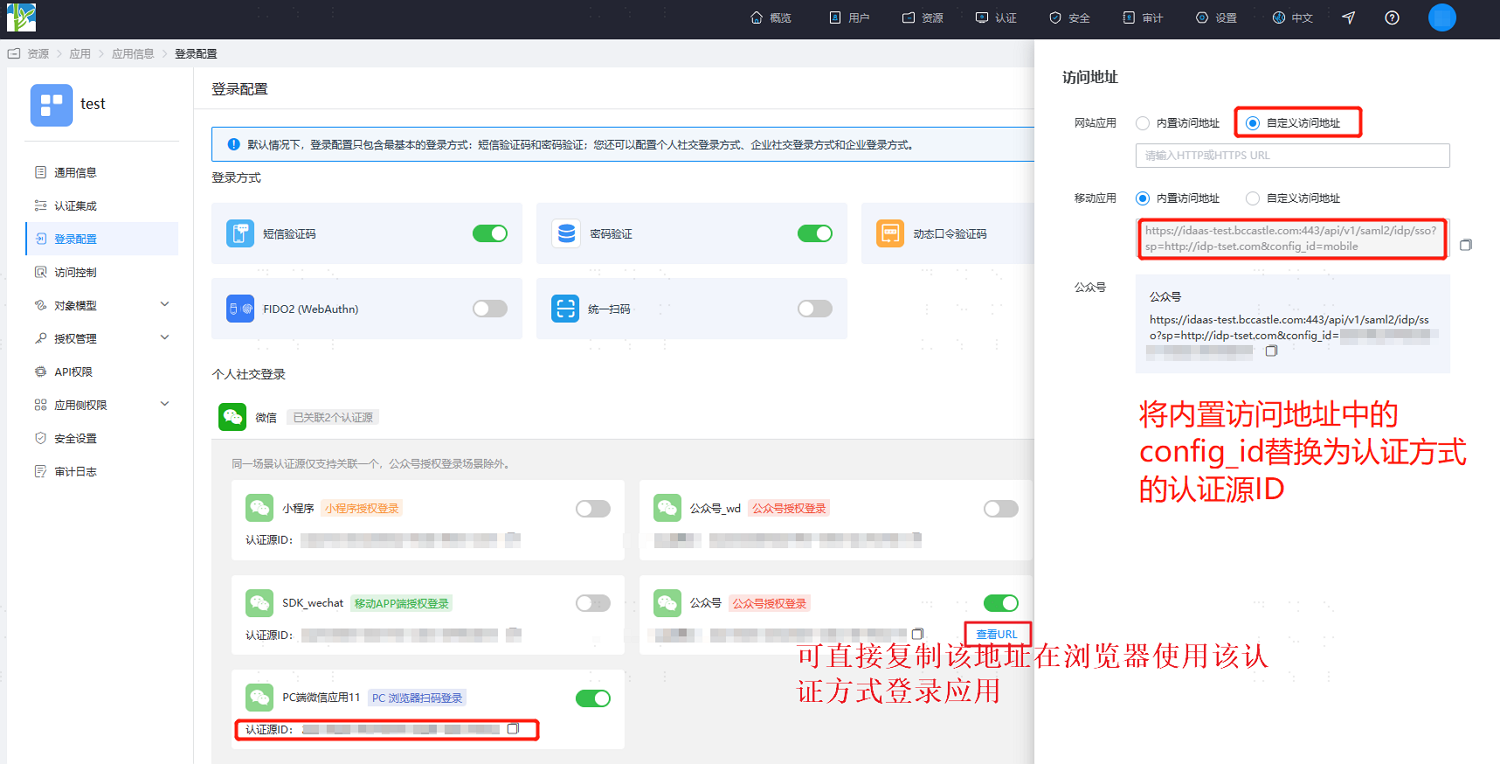
Task: Open the 访问控制 sidebar item
Action: tap(75, 272)
